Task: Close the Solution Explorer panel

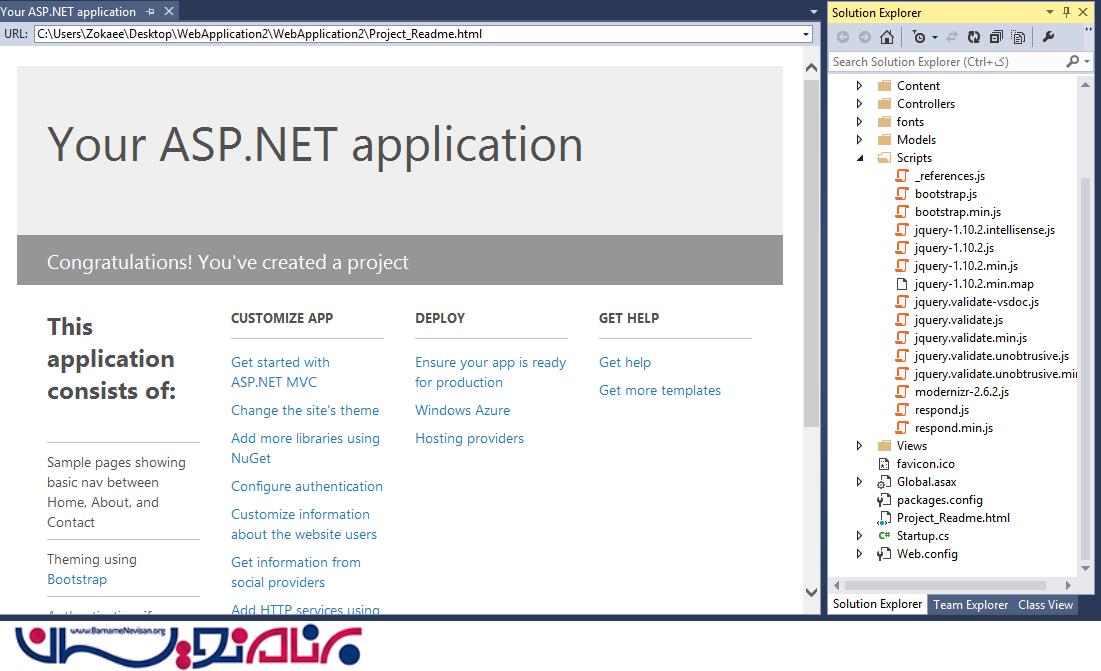Action: [x=1085, y=12]
